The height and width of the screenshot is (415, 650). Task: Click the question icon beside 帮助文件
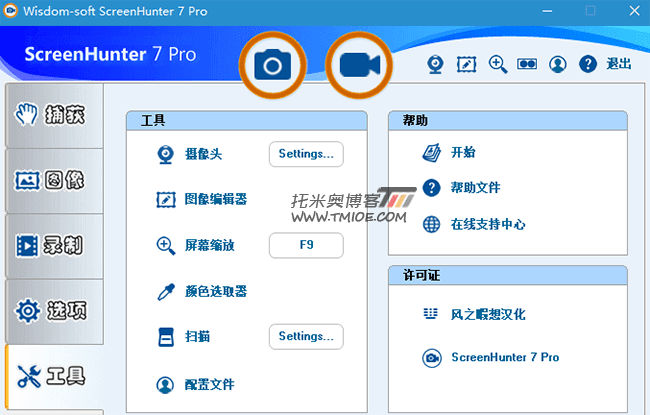[x=432, y=188]
